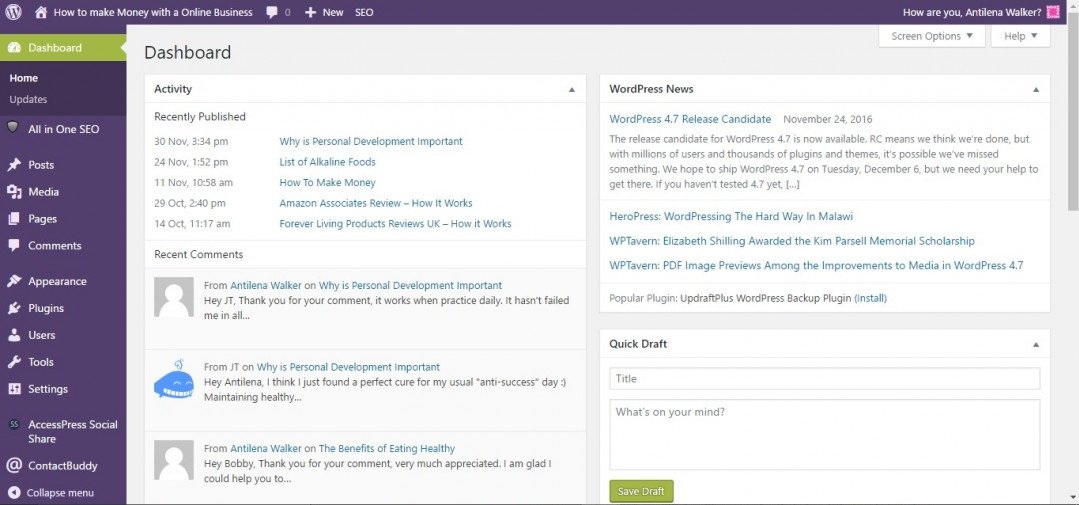Click the Users person icon
The width and height of the screenshot is (1079, 505).
tap(14, 334)
